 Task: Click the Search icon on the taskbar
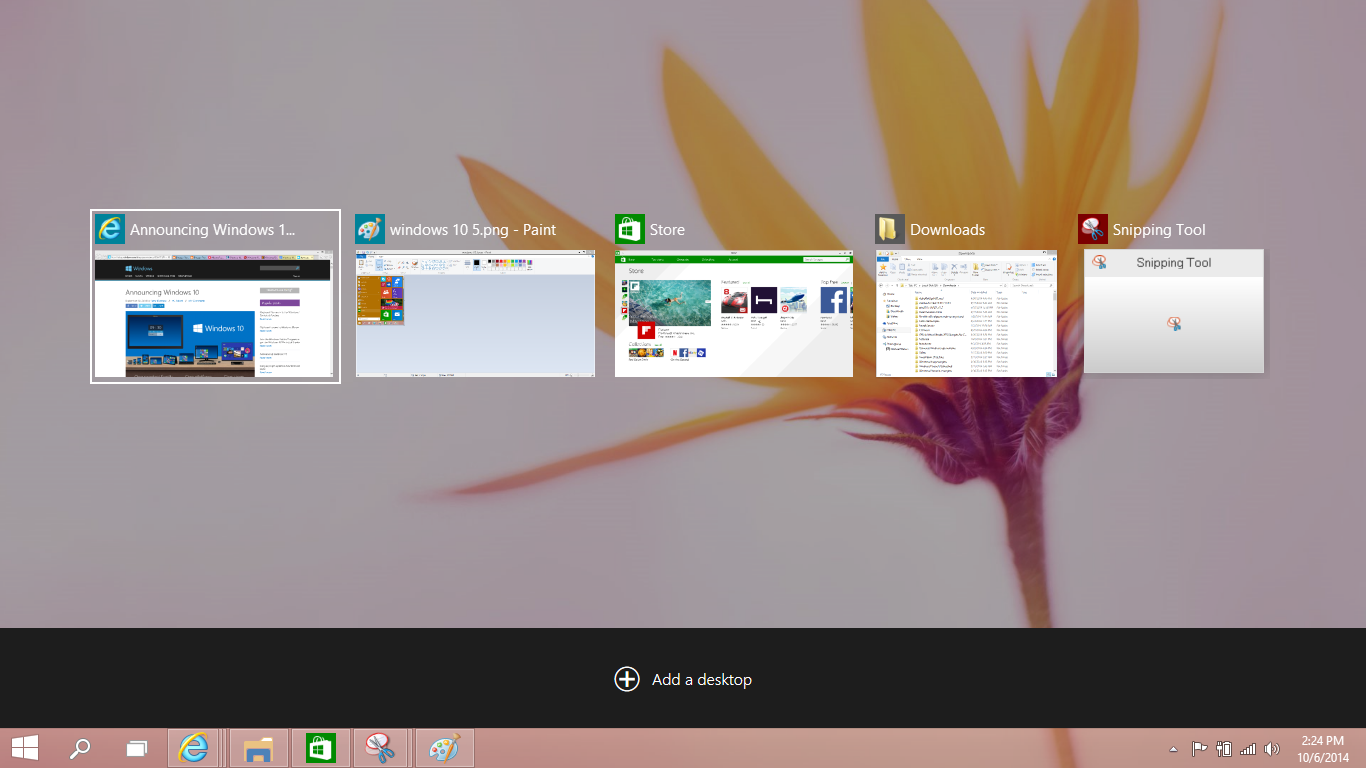[x=80, y=747]
